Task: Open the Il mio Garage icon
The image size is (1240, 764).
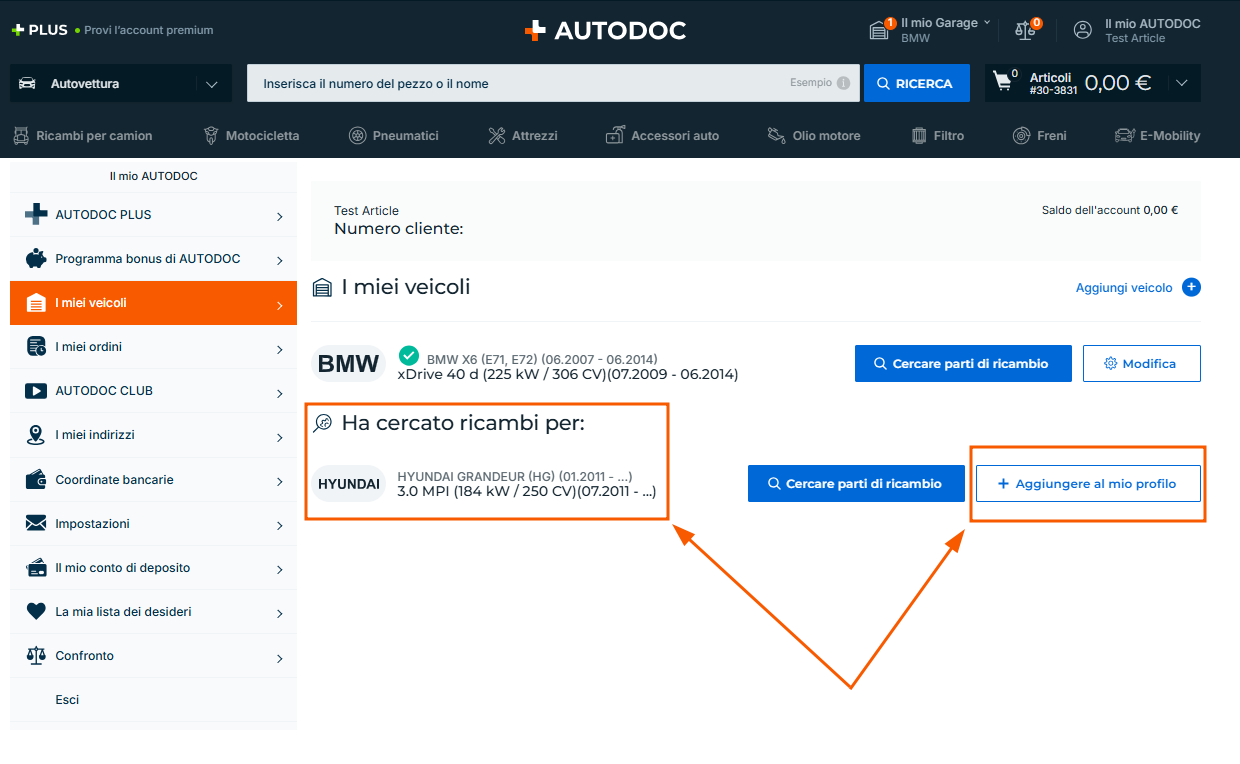Action: [879, 30]
